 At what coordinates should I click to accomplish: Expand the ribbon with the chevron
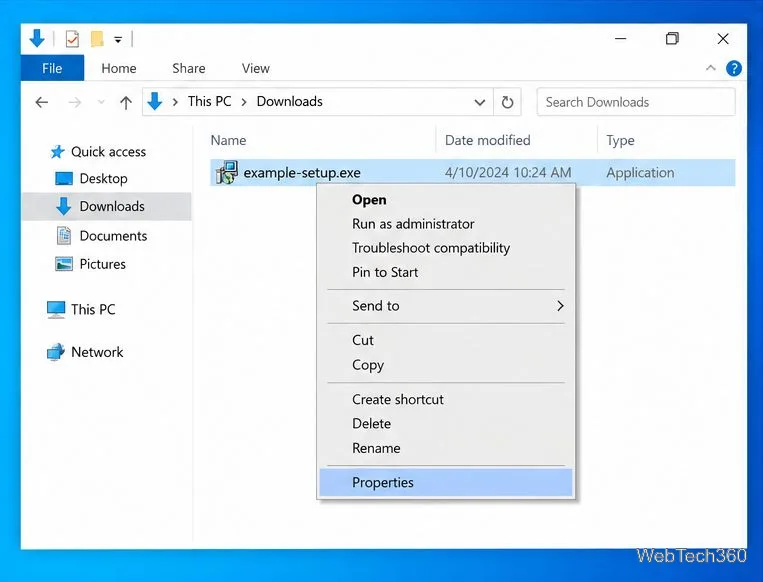[x=710, y=68]
